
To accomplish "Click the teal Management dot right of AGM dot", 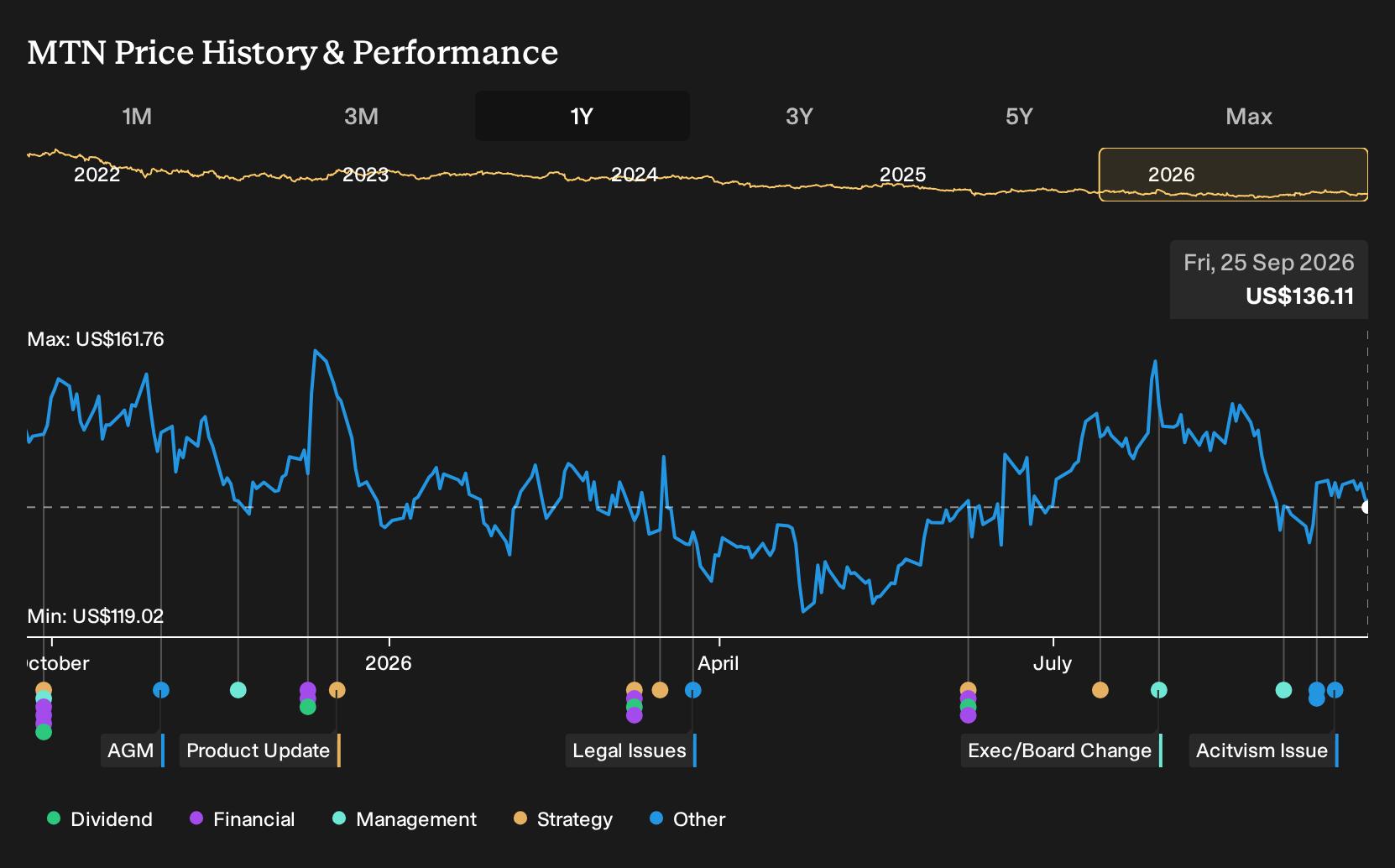I will point(238,690).
